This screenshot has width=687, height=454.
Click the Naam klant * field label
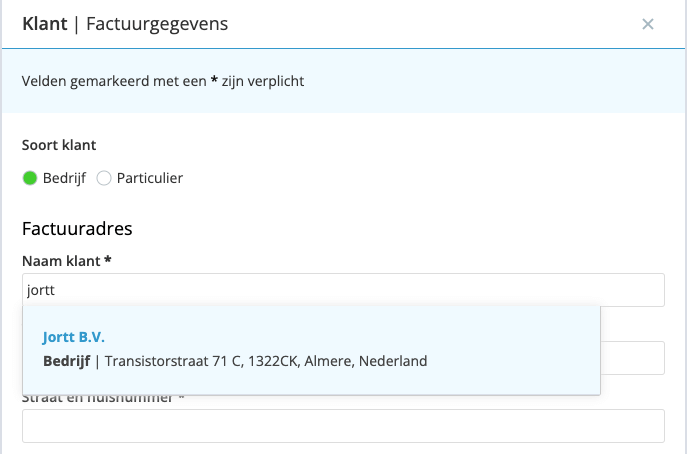tap(67, 261)
